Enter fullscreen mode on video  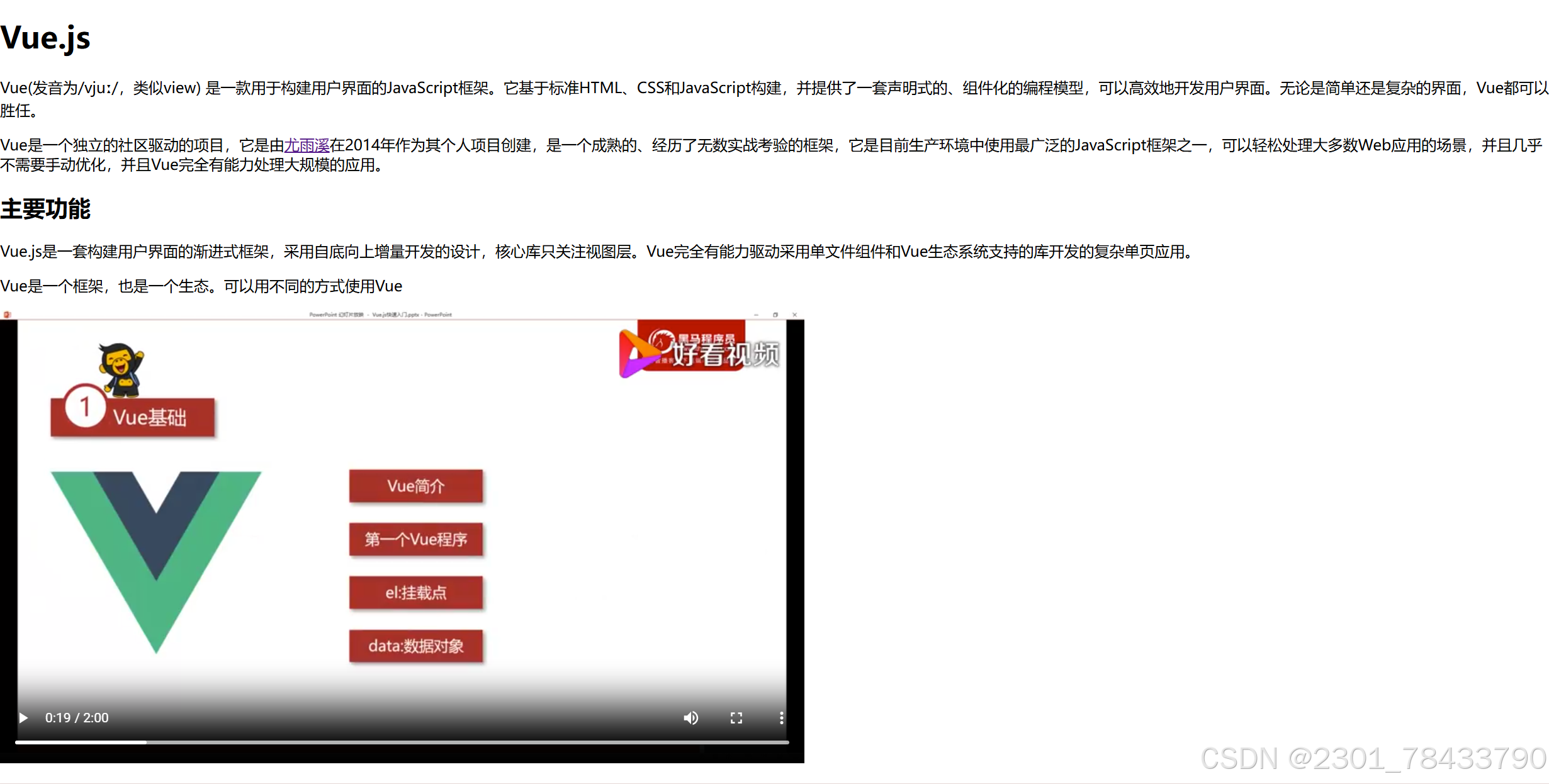pyautogui.click(x=736, y=718)
